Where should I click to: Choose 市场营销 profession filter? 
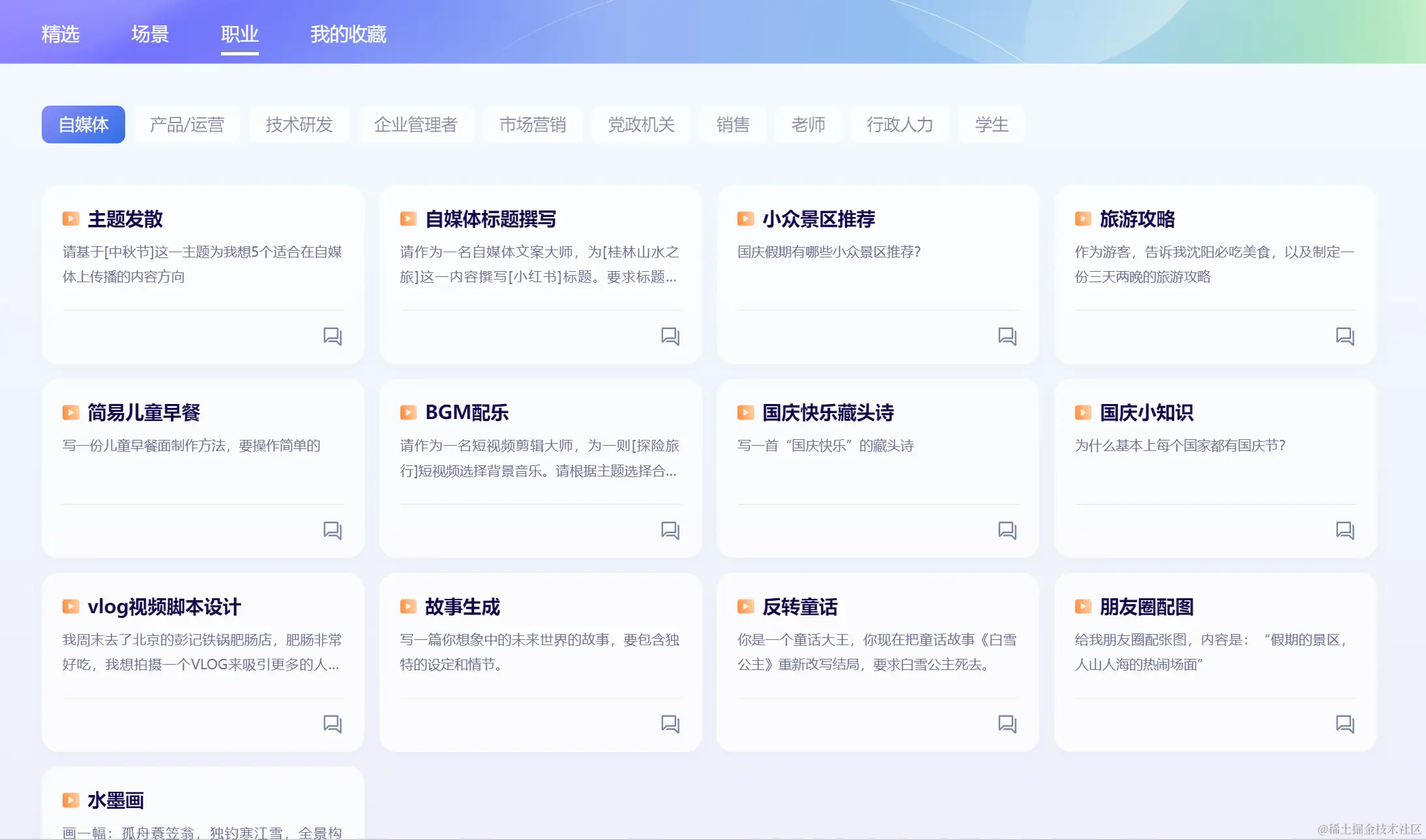tap(532, 124)
